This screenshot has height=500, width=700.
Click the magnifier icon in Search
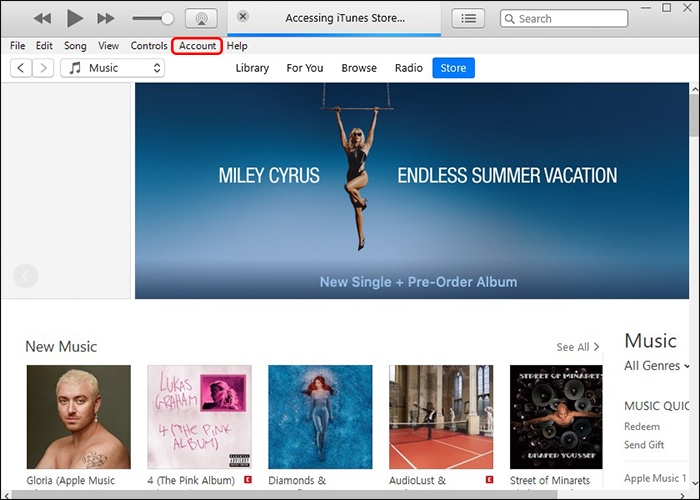tap(510, 19)
